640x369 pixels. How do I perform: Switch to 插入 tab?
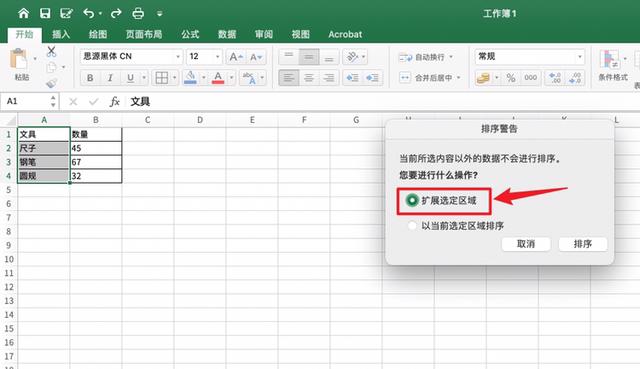[x=61, y=34]
